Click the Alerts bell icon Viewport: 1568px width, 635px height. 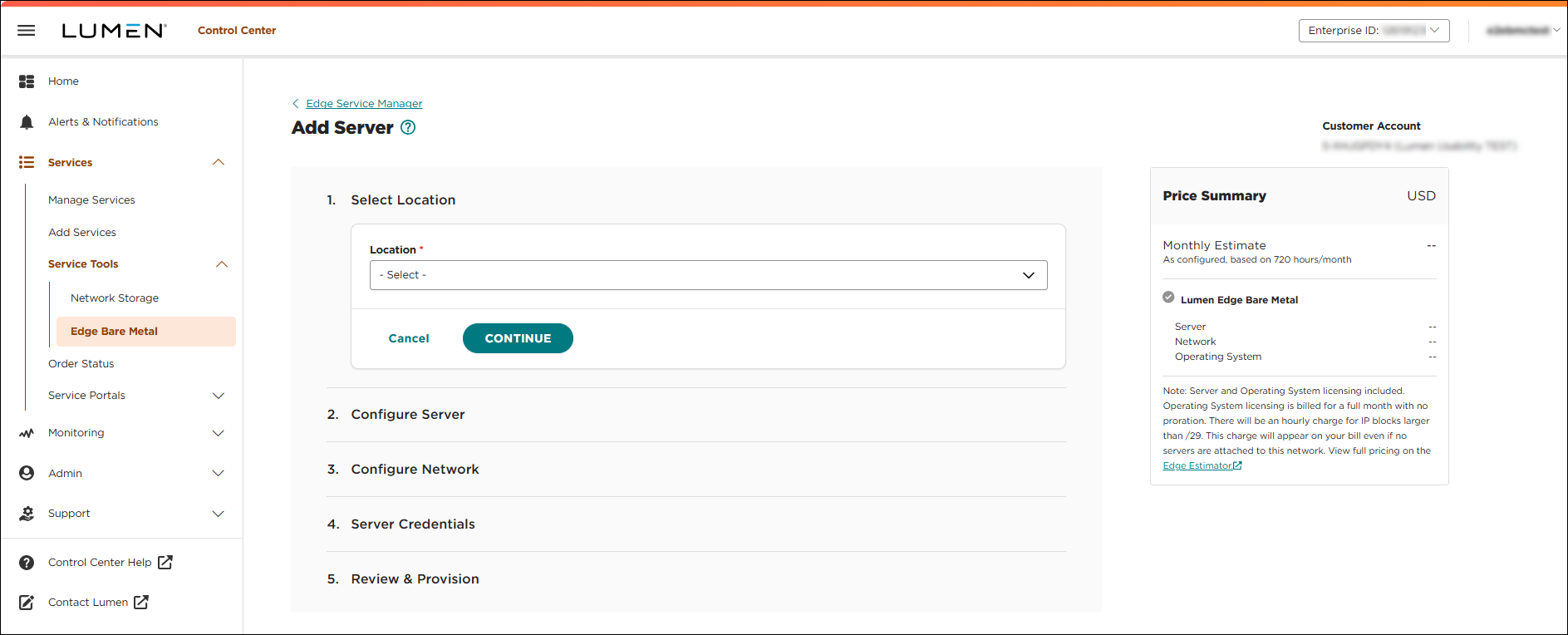click(27, 122)
